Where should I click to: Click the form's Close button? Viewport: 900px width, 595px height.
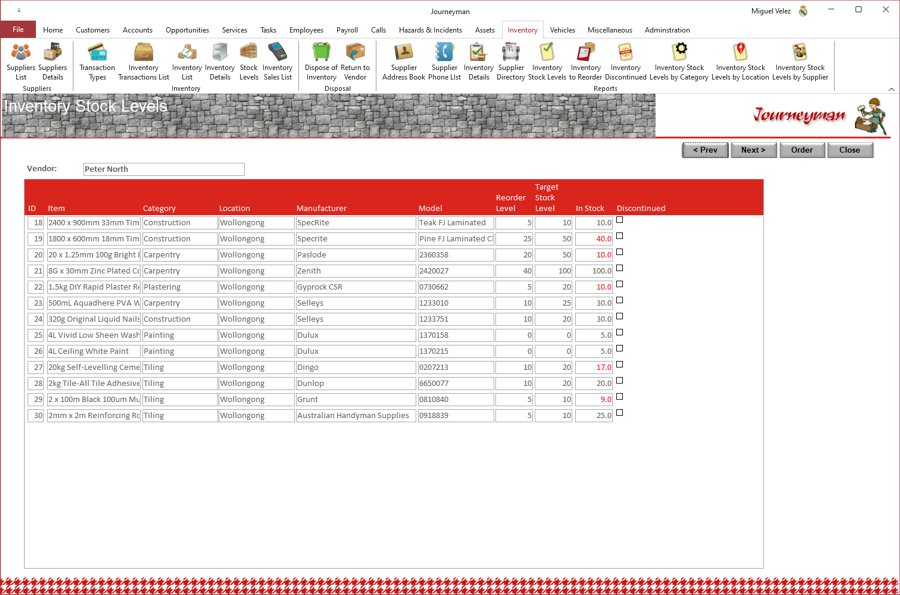pos(850,150)
